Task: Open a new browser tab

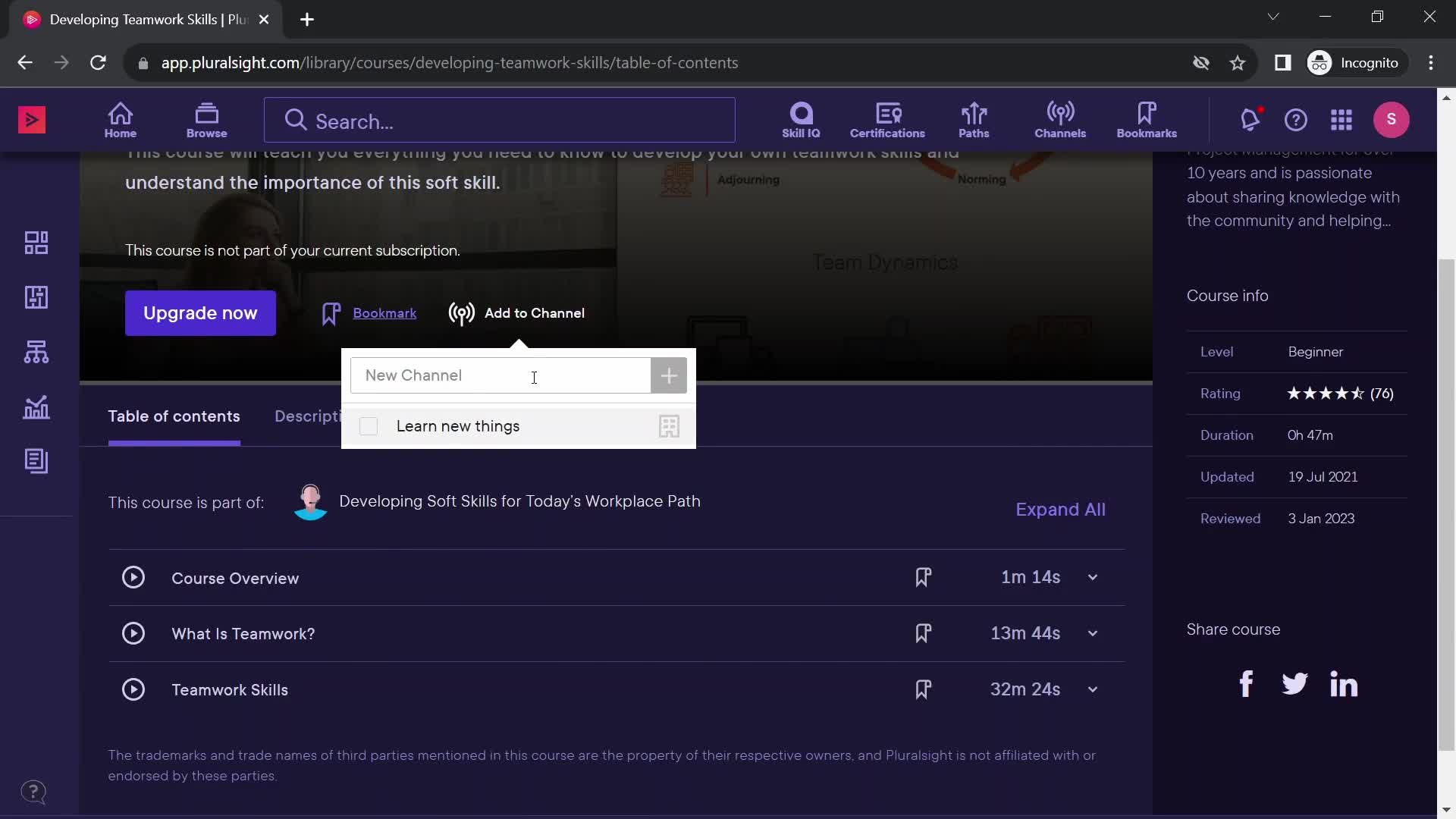Action: (x=307, y=20)
